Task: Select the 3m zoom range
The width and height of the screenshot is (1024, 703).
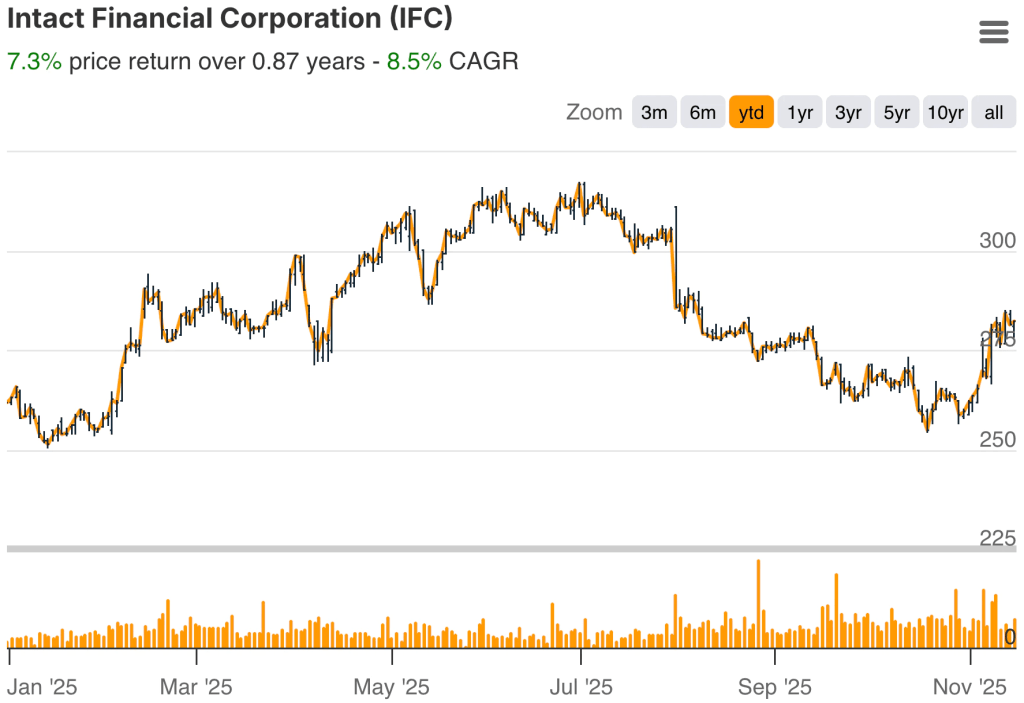Action: pyautogui.click(x=653, y=112)
